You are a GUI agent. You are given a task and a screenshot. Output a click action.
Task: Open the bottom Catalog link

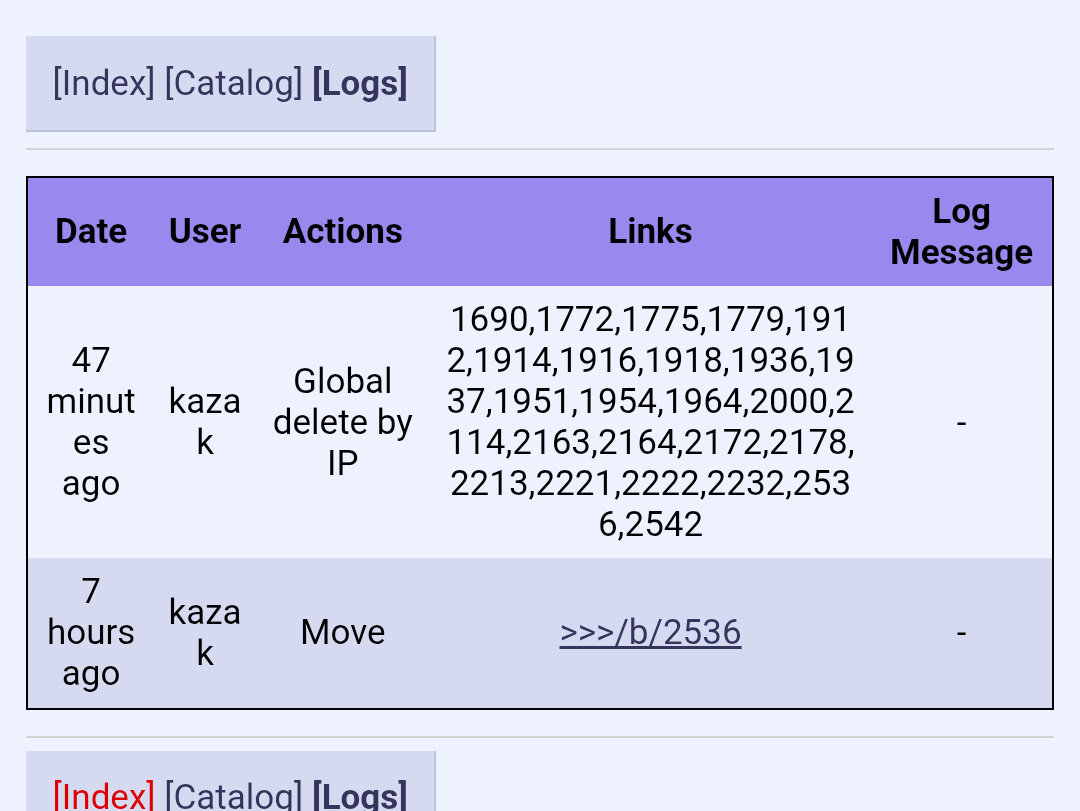tap(233, 796)
